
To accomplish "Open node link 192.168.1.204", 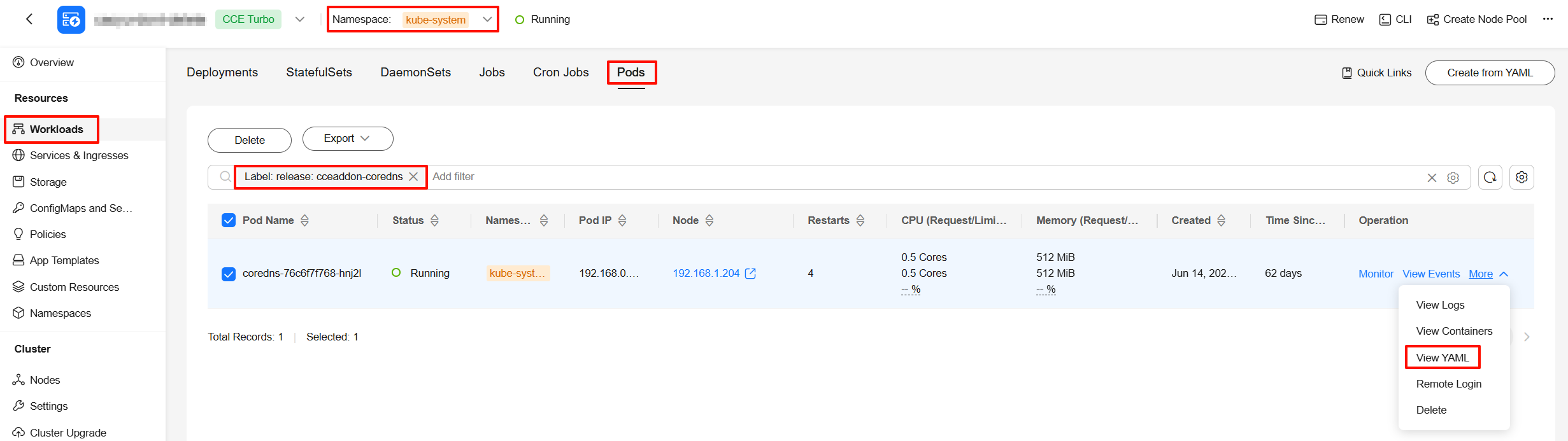I will (x=706, y=273).
